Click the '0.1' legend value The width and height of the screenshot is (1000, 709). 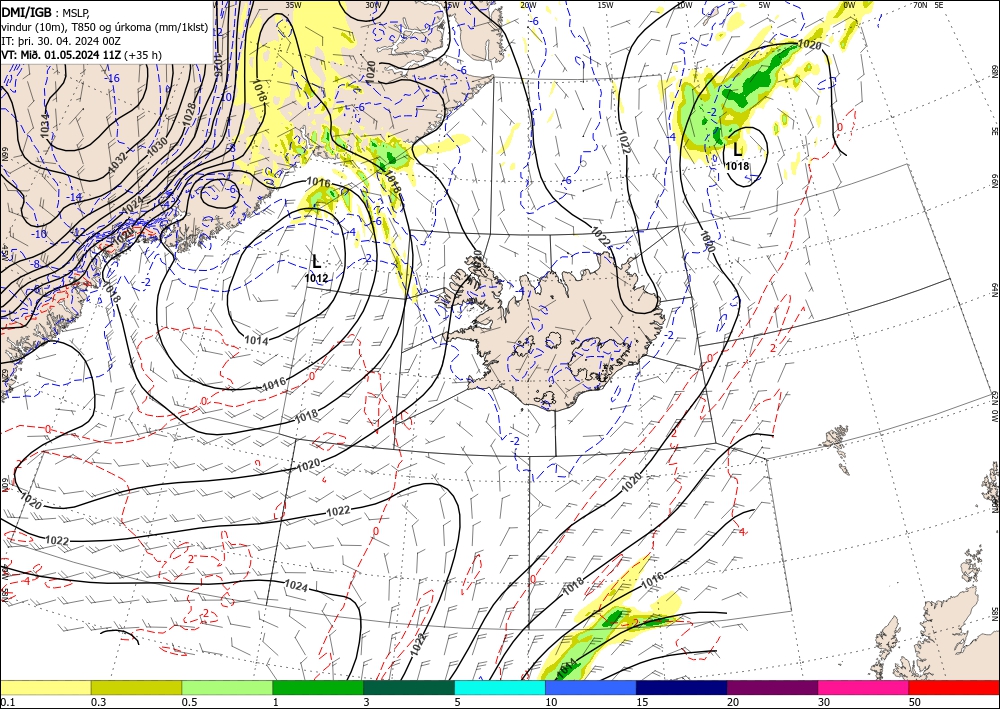coord(7,702)
